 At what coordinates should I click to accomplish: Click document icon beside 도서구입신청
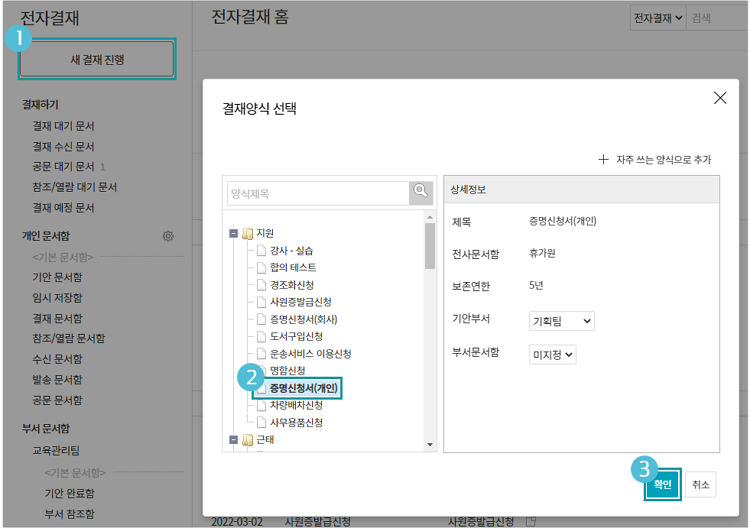[x=261, y=336]
